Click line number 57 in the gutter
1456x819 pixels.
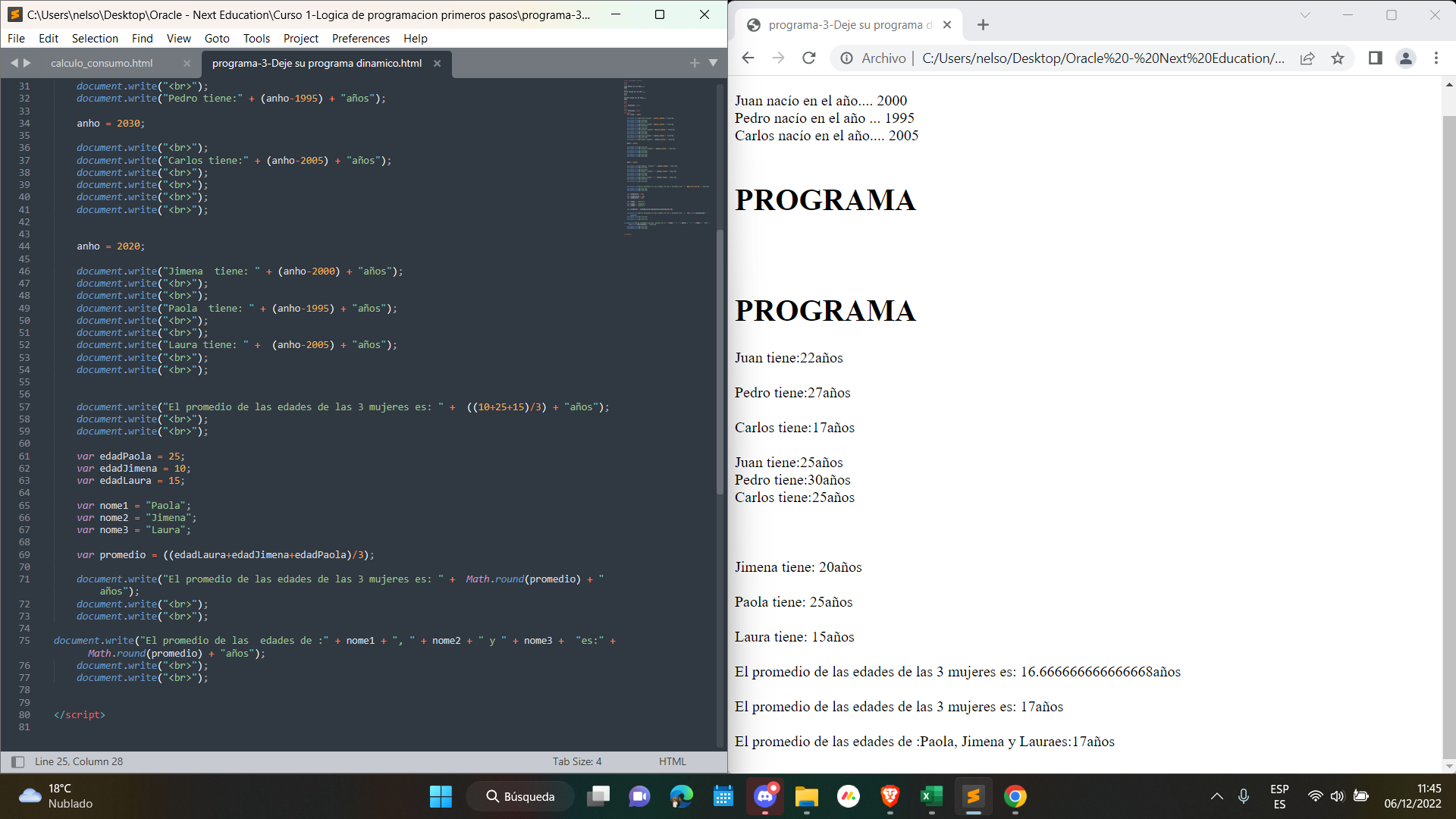(24, 407)
